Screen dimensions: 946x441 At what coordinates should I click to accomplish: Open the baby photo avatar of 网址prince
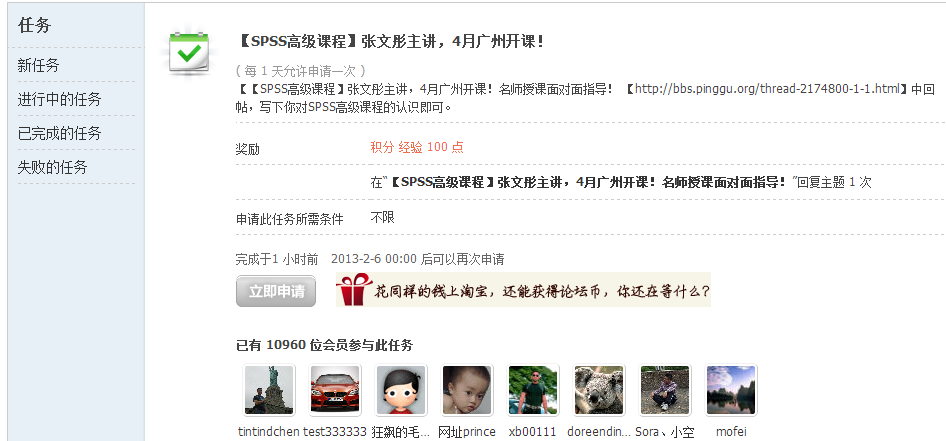(x=466, y=390)
